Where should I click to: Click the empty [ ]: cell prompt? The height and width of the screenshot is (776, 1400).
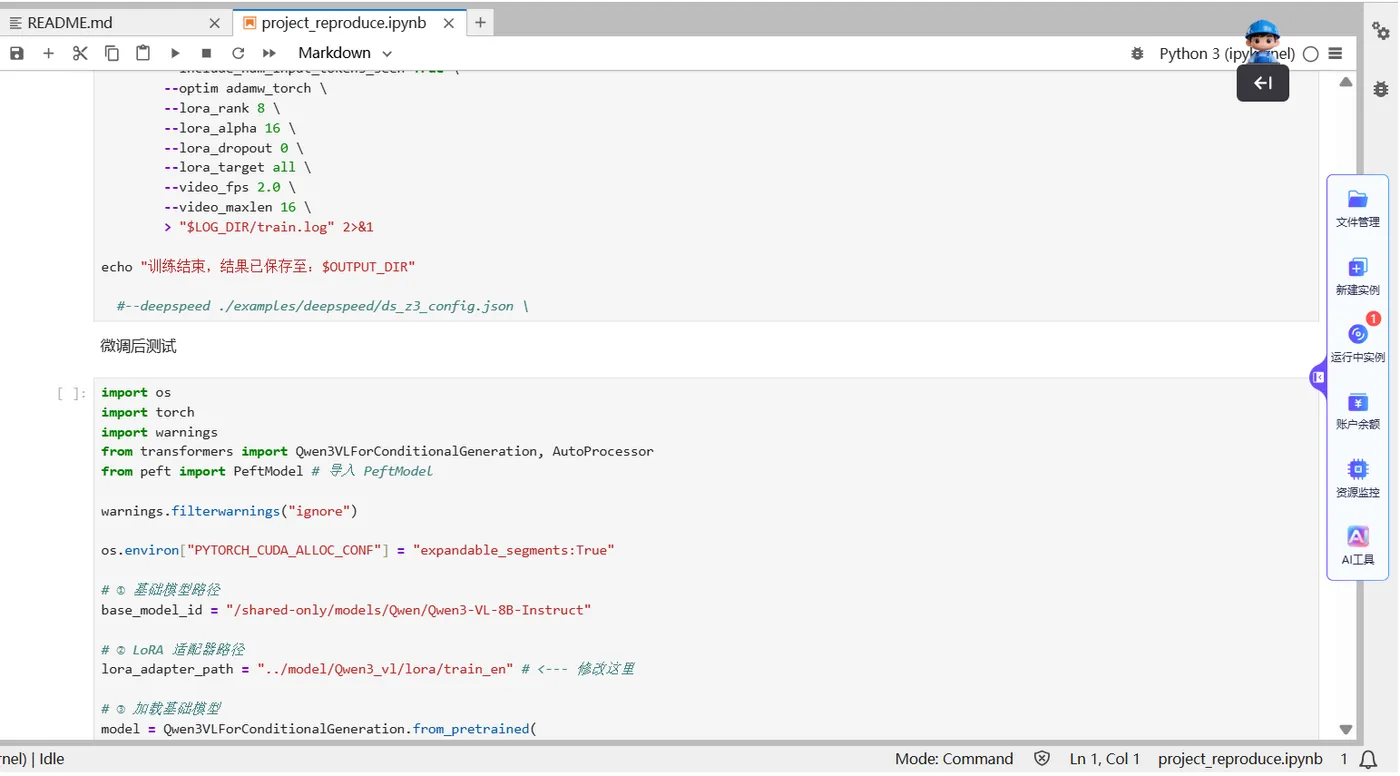pos(71,393)
